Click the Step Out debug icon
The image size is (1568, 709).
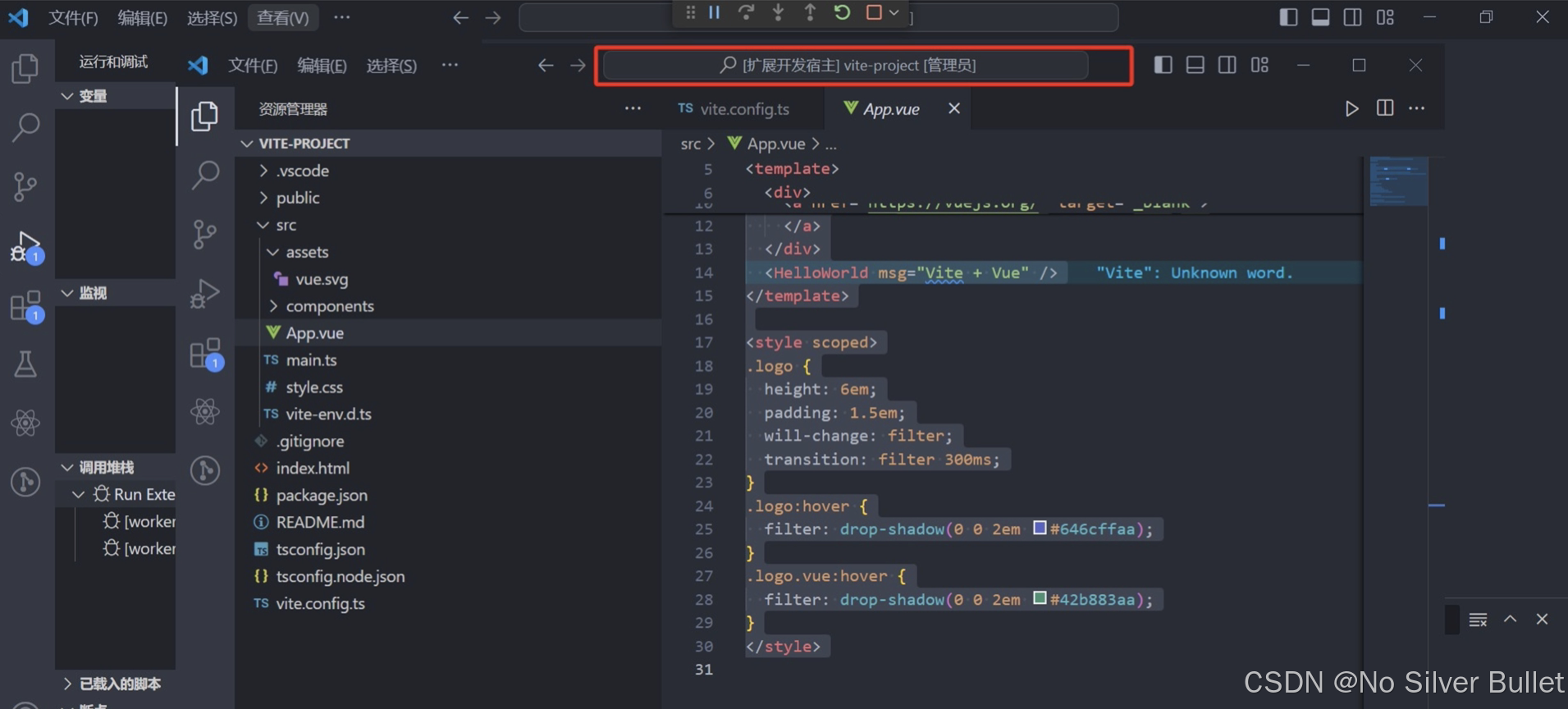[x=810, y=12]
